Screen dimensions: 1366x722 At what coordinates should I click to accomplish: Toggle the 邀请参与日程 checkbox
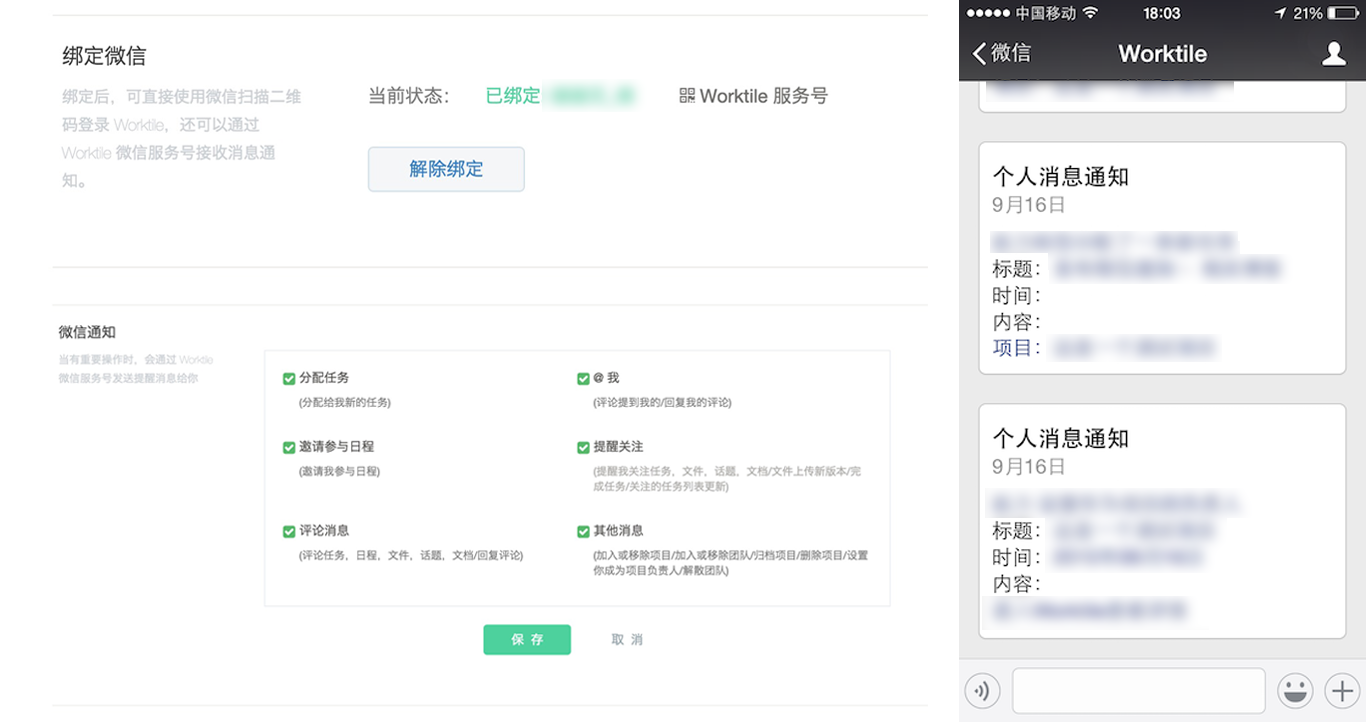coord(289,448)
